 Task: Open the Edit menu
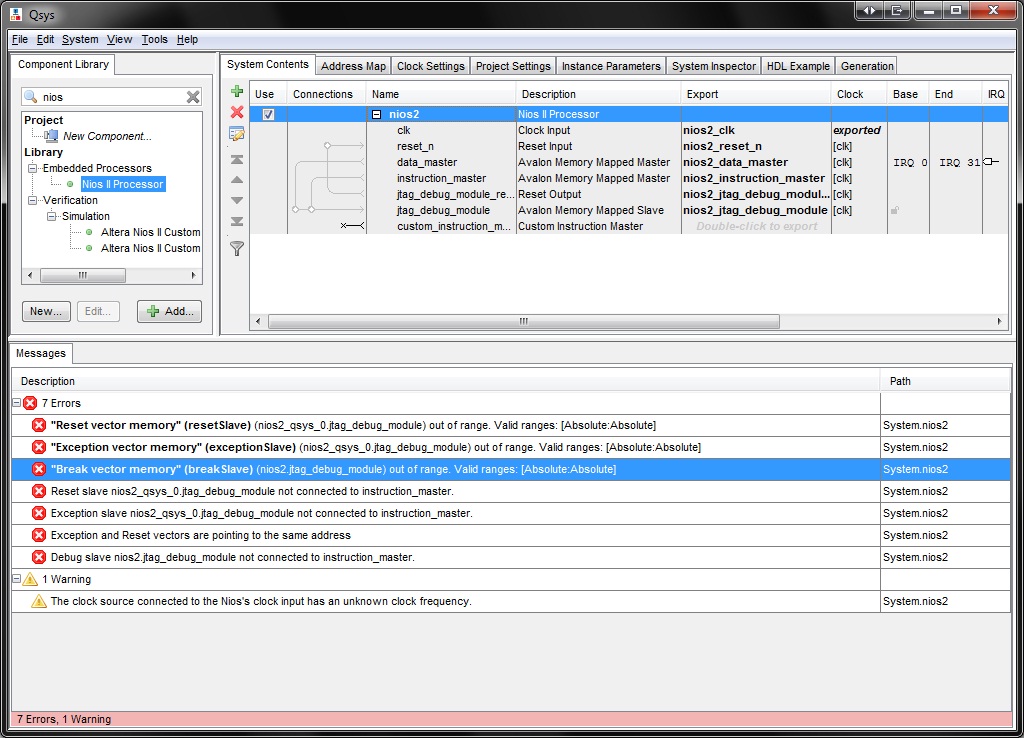[x=45, y=39]
